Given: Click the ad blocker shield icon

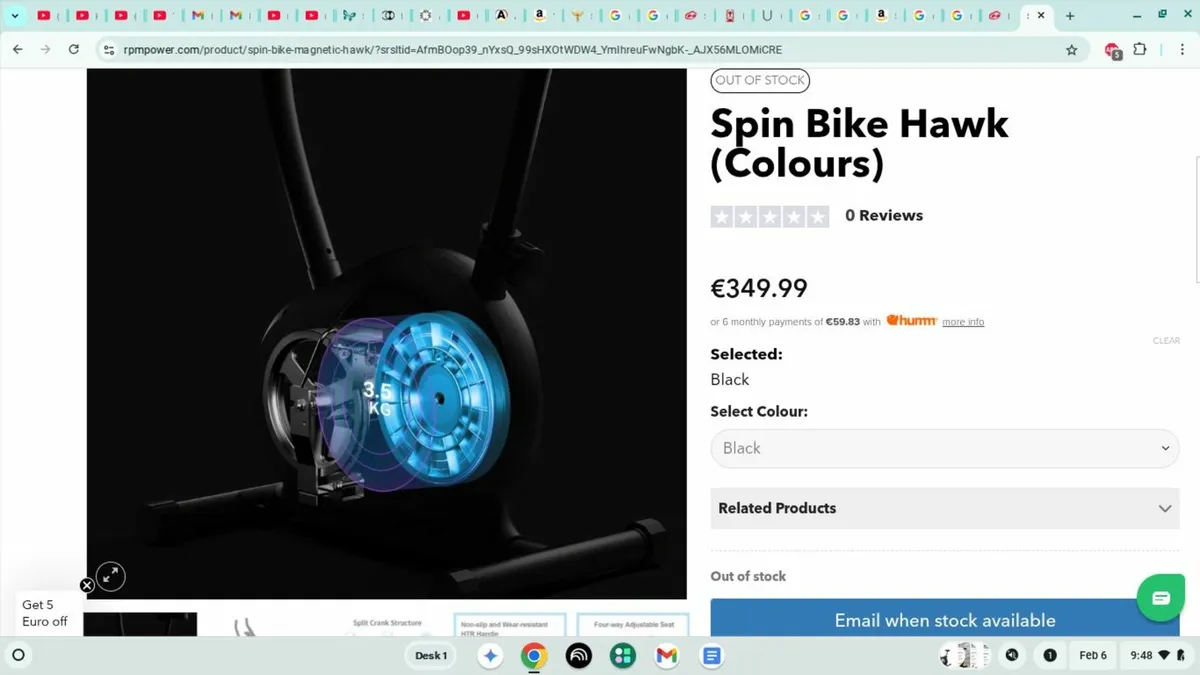Looking at the screenshot, I should click(x=1110, y=49).
